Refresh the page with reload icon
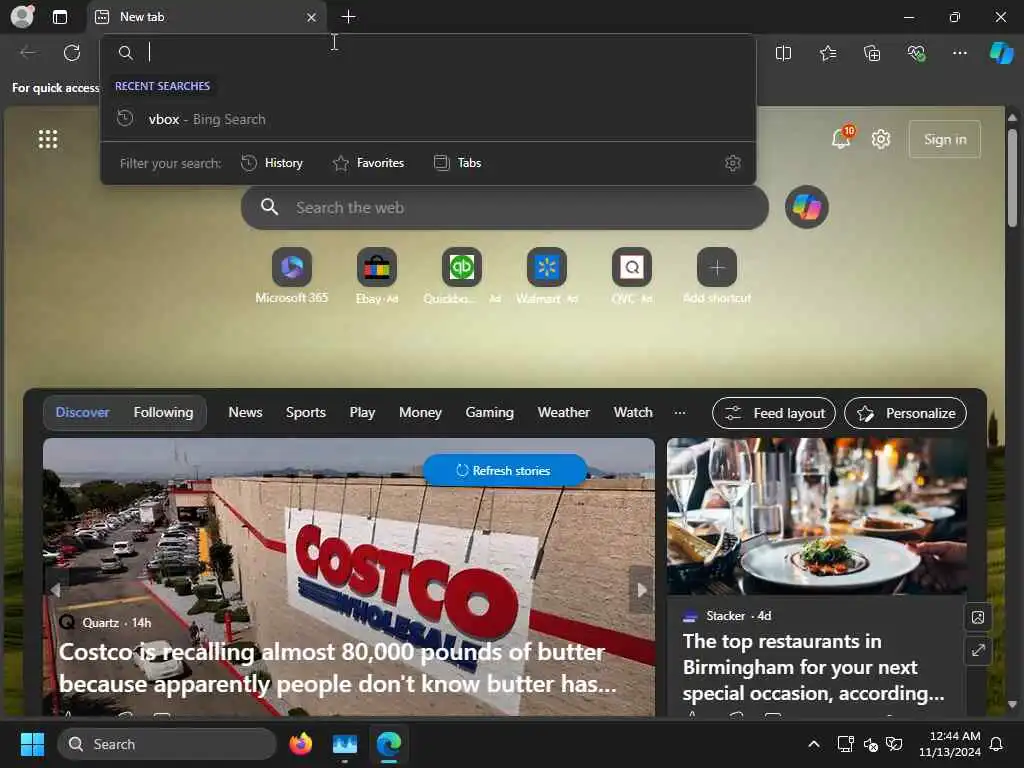Image resolution: width=1024 pixels, height=768 pixels. pos(72,52)
